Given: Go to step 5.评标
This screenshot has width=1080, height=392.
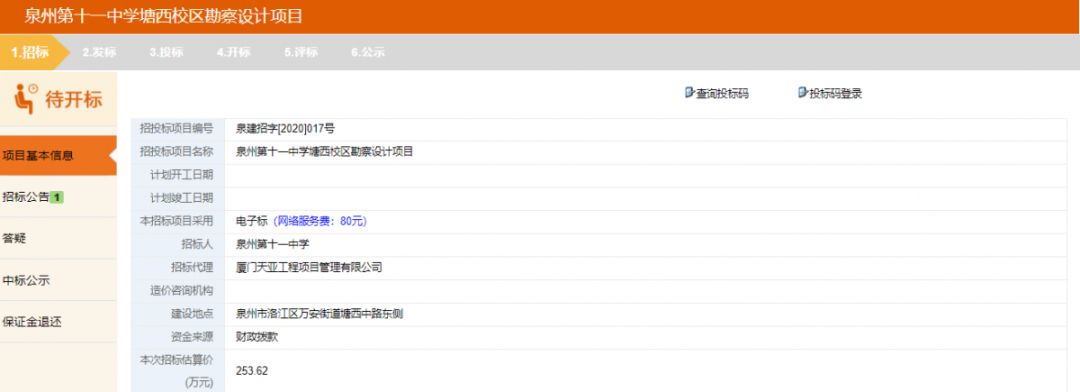Looking at the screenshot, I should pyautogui.click(x=301, y=53).
